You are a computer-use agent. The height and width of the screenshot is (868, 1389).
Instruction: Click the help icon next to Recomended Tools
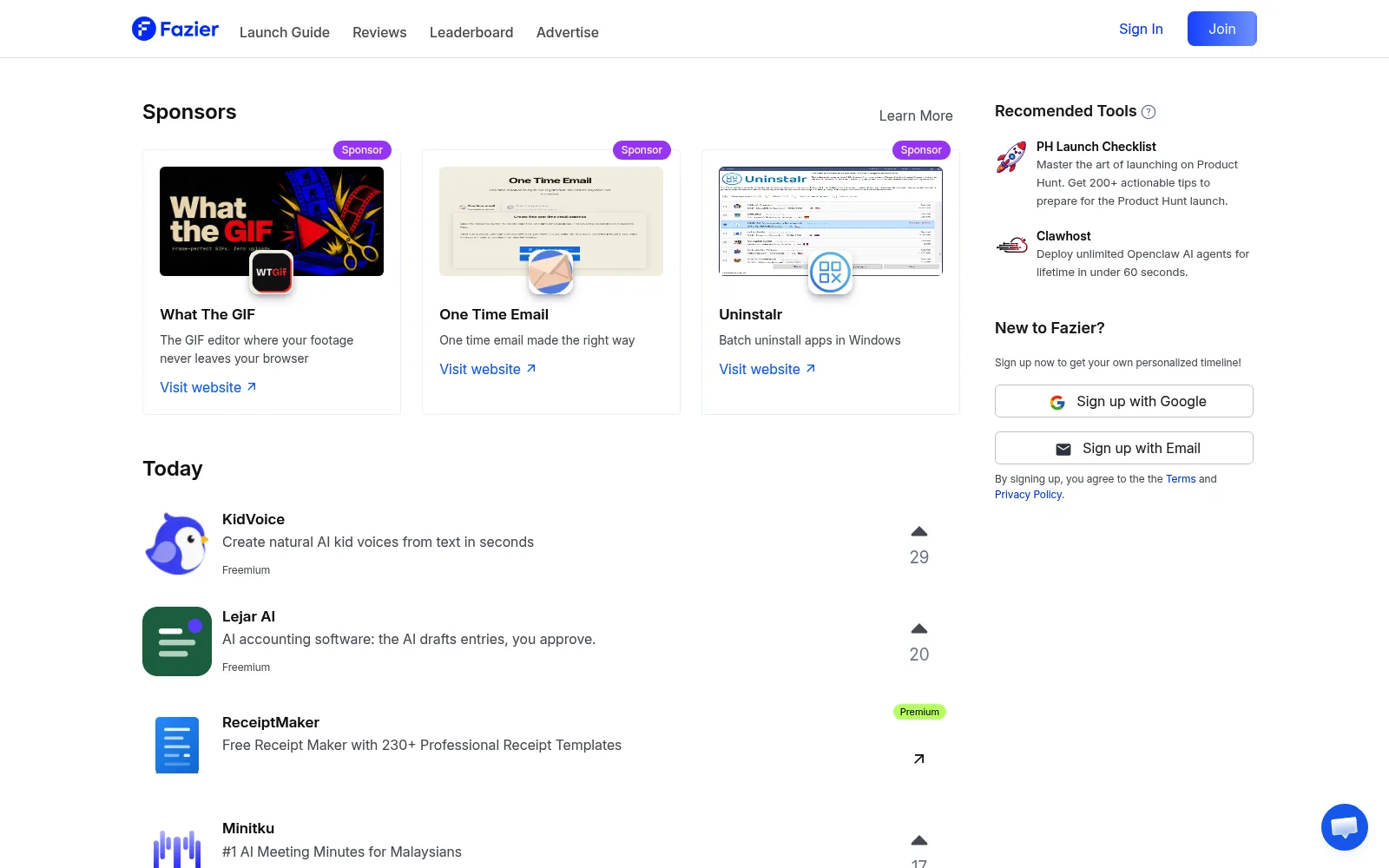pyautogui.click(x=1149, y=112)
